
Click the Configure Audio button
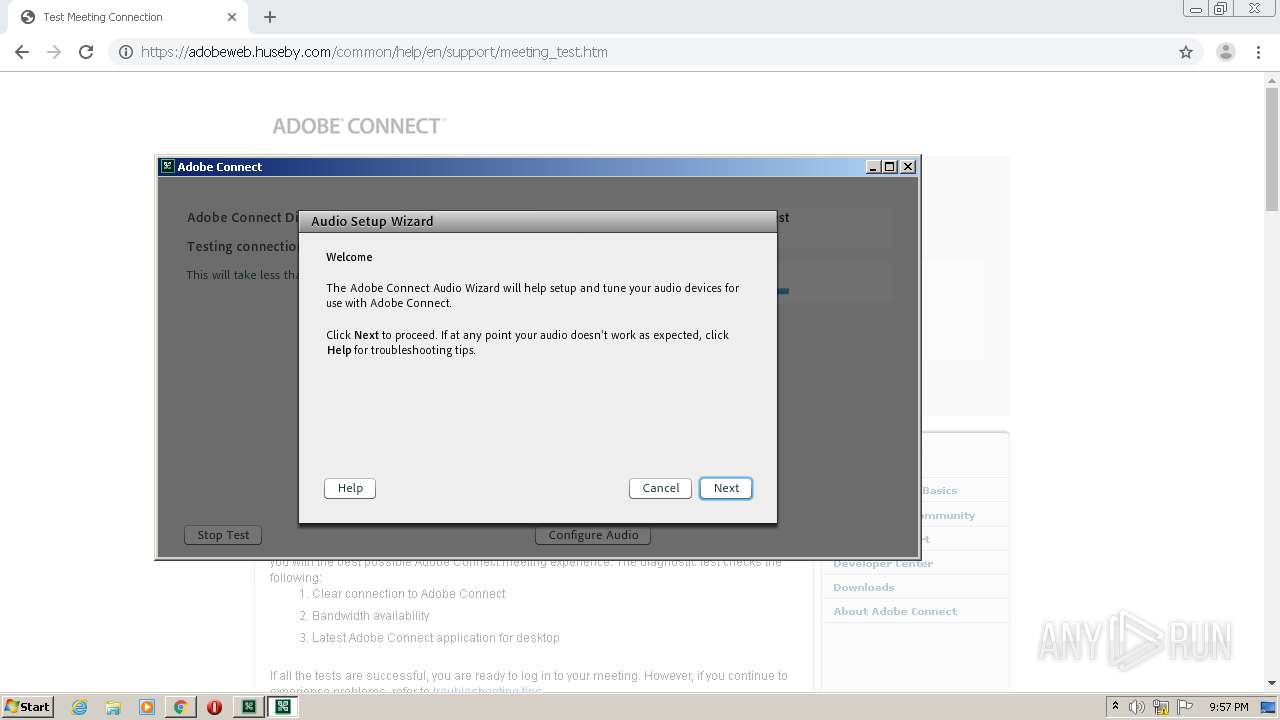593,535
